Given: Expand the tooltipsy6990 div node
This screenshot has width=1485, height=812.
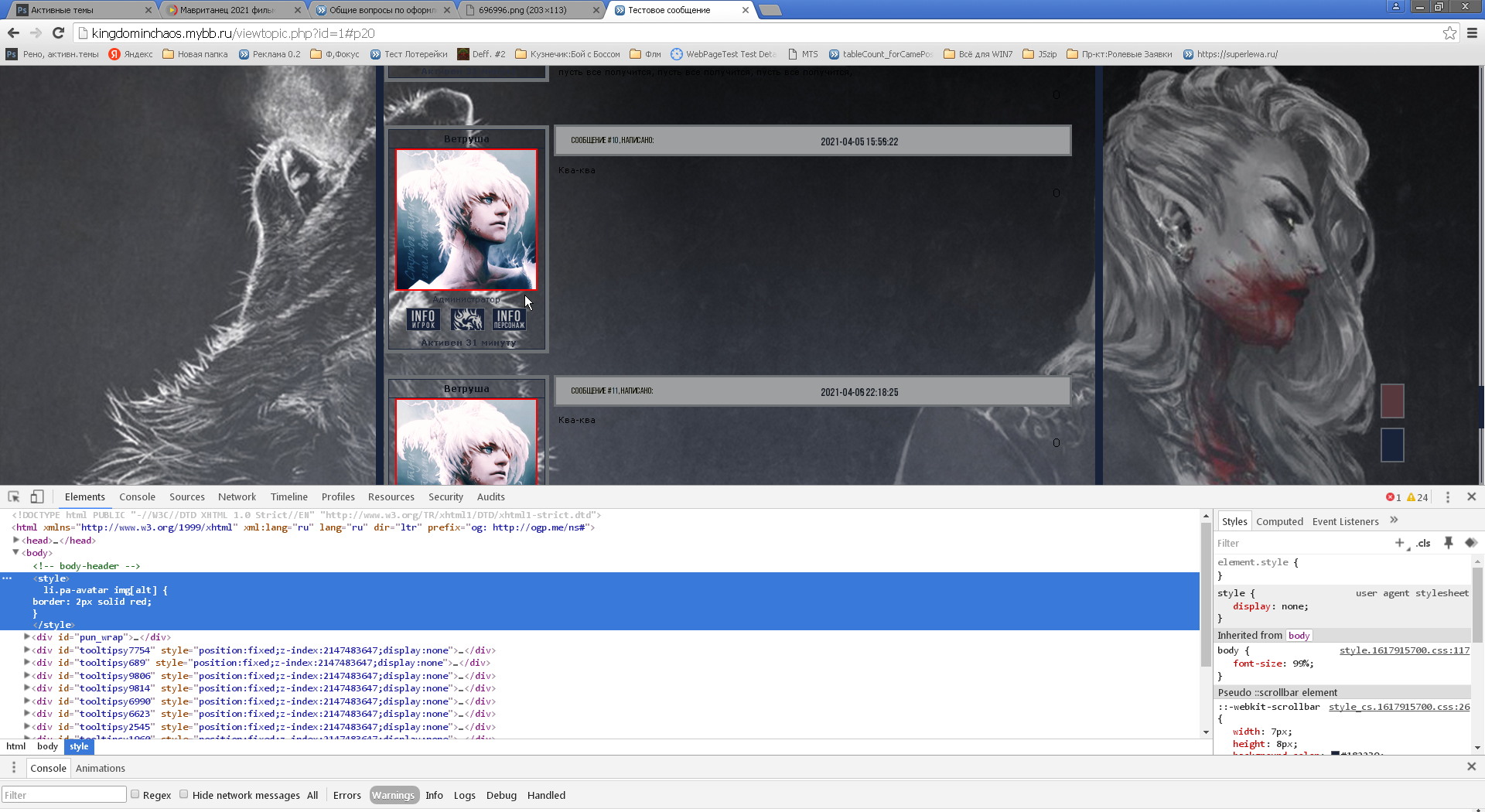Looking at the screenshot, I should coord(27,701).
